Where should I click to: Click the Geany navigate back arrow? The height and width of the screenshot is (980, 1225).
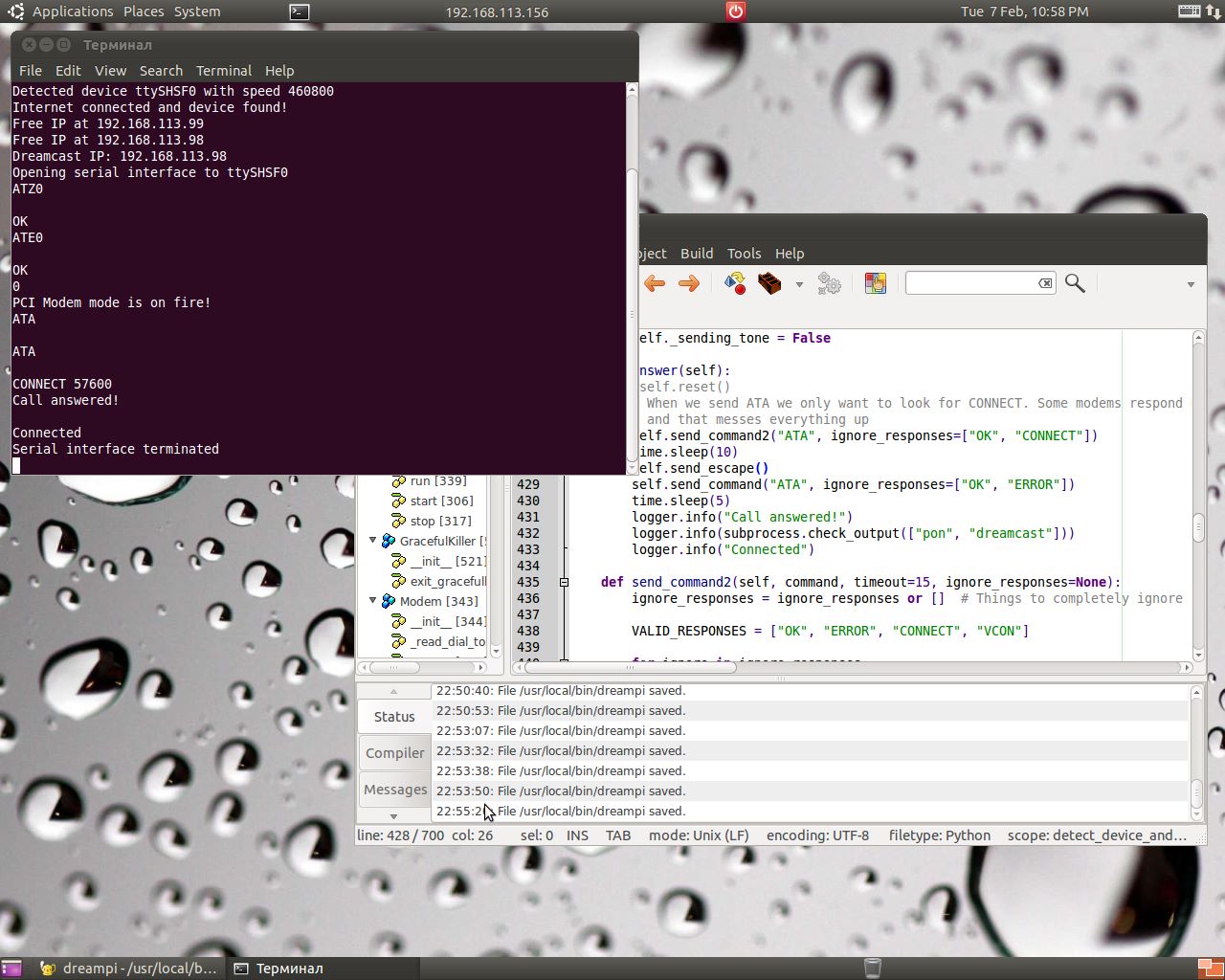[655, 283]
